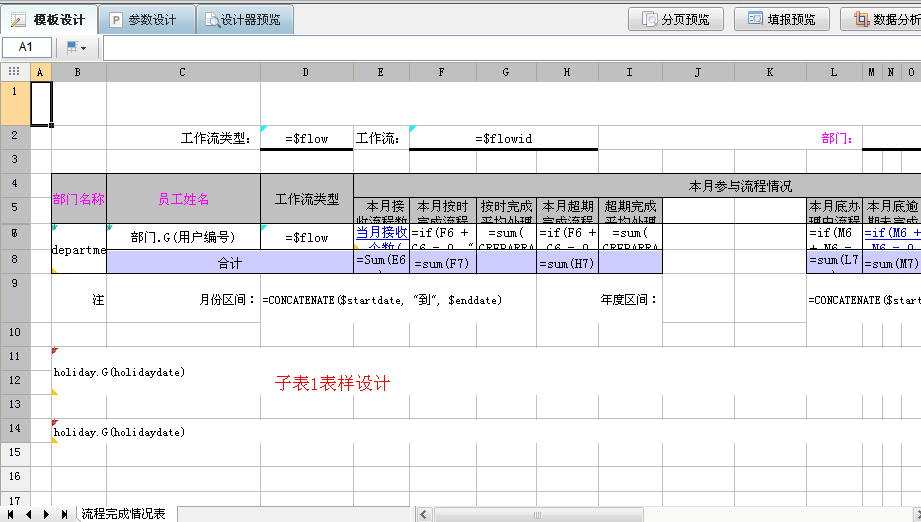This screenshot has height=522, width=921.
Task: Select the =$flowid cell
Action: 503,138
